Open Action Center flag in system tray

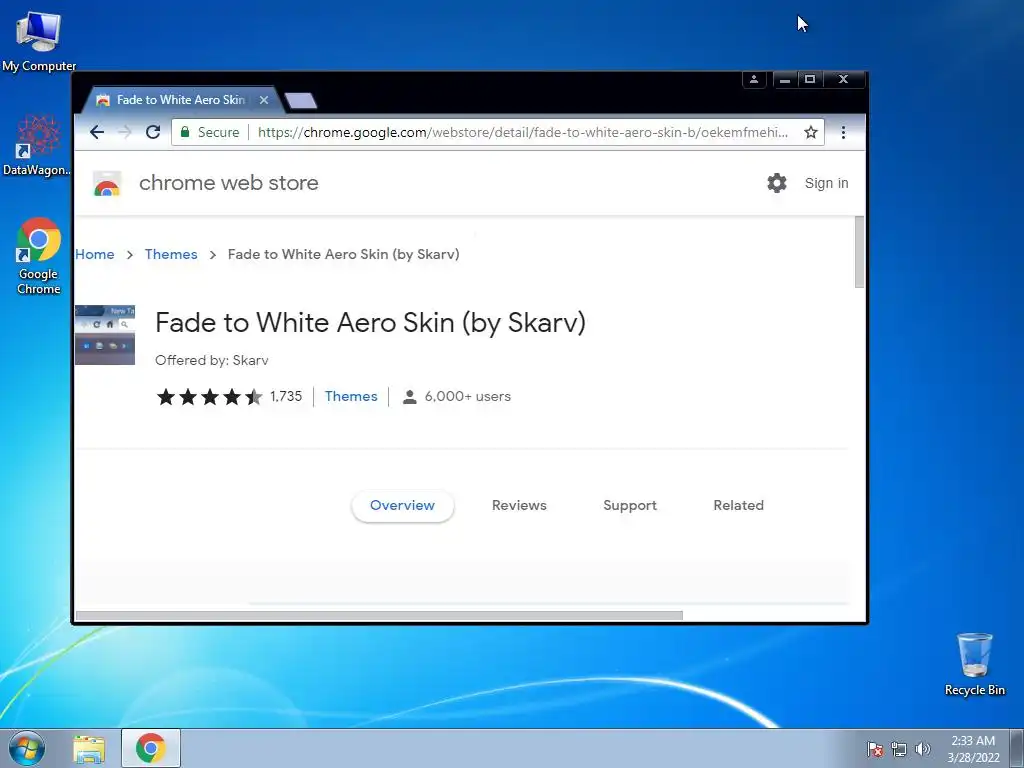click(x=874, y=749)
